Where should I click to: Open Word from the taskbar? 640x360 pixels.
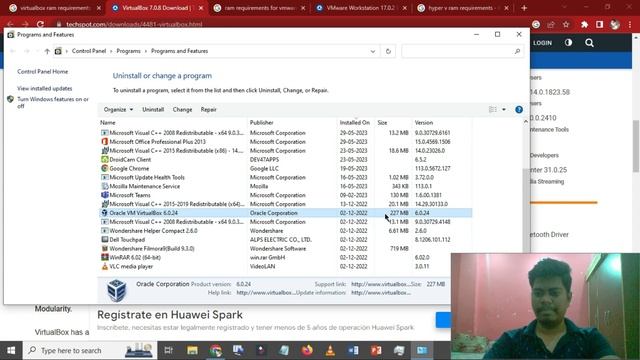(353, 350)
